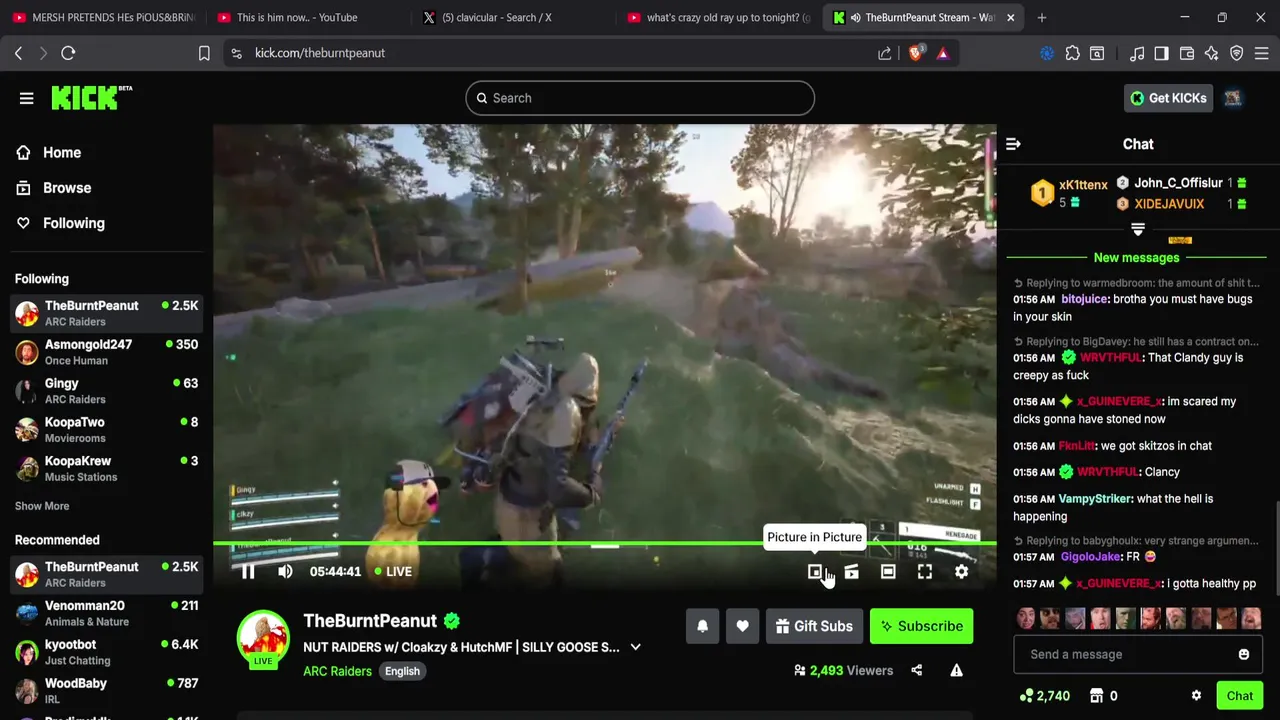This screenshot has height=720, width=1280.
Task: Expand stream title details chevron
Action: pos(635,647)
